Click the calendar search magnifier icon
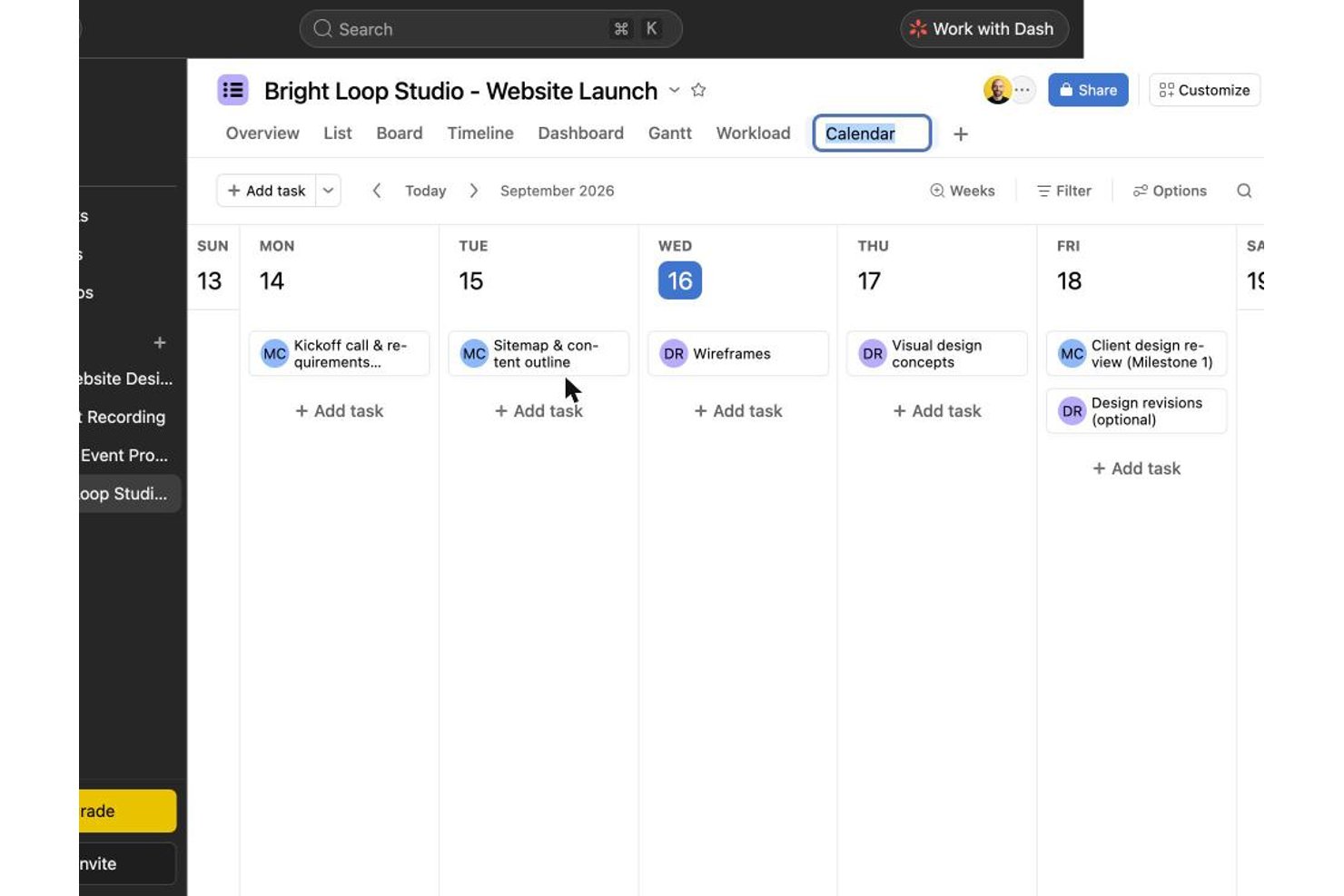Viewport: 1344px width, 896px height. pyautogui.click(x=1244, y=191)
